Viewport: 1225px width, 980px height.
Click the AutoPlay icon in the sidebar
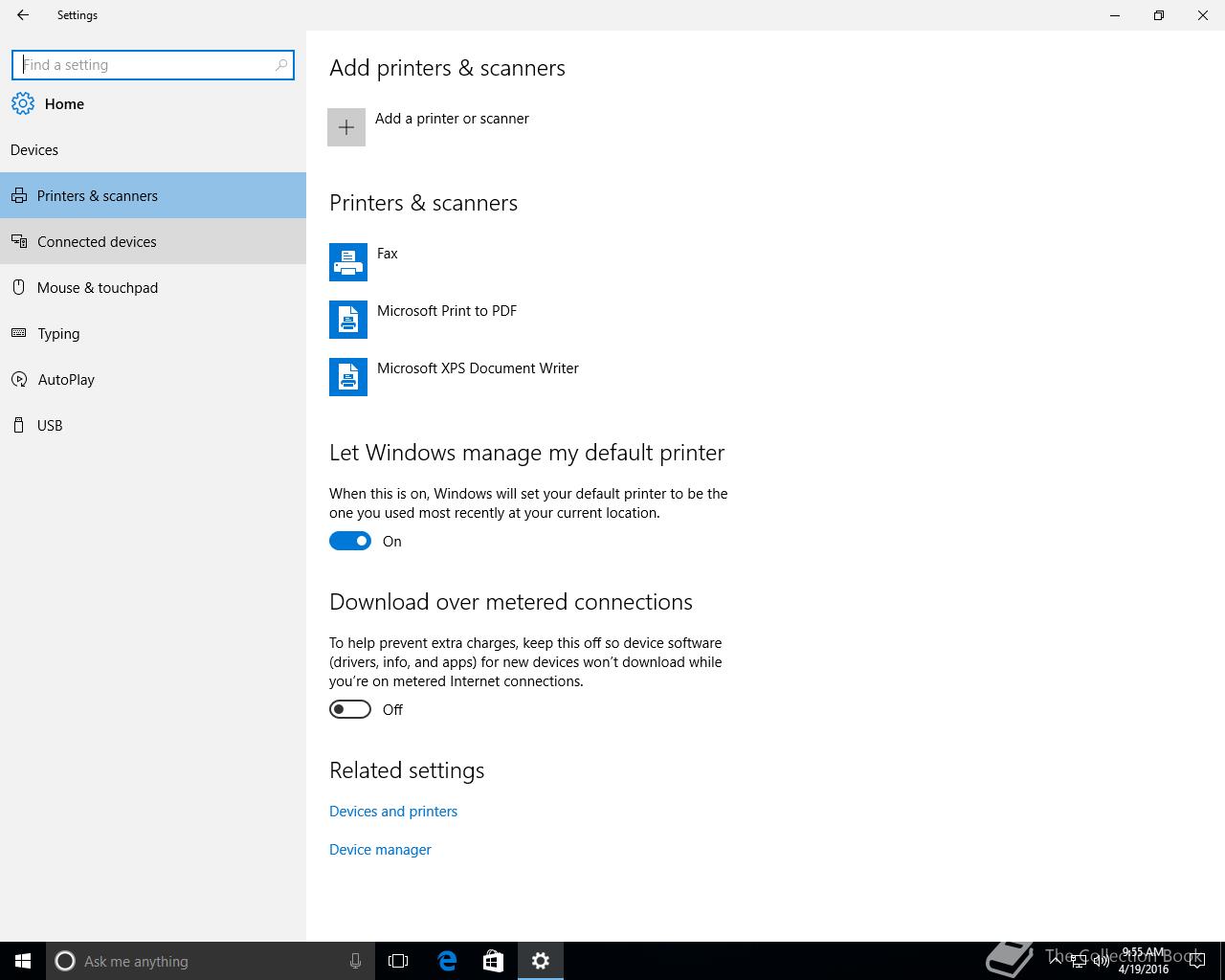click(x=18, y=379)
